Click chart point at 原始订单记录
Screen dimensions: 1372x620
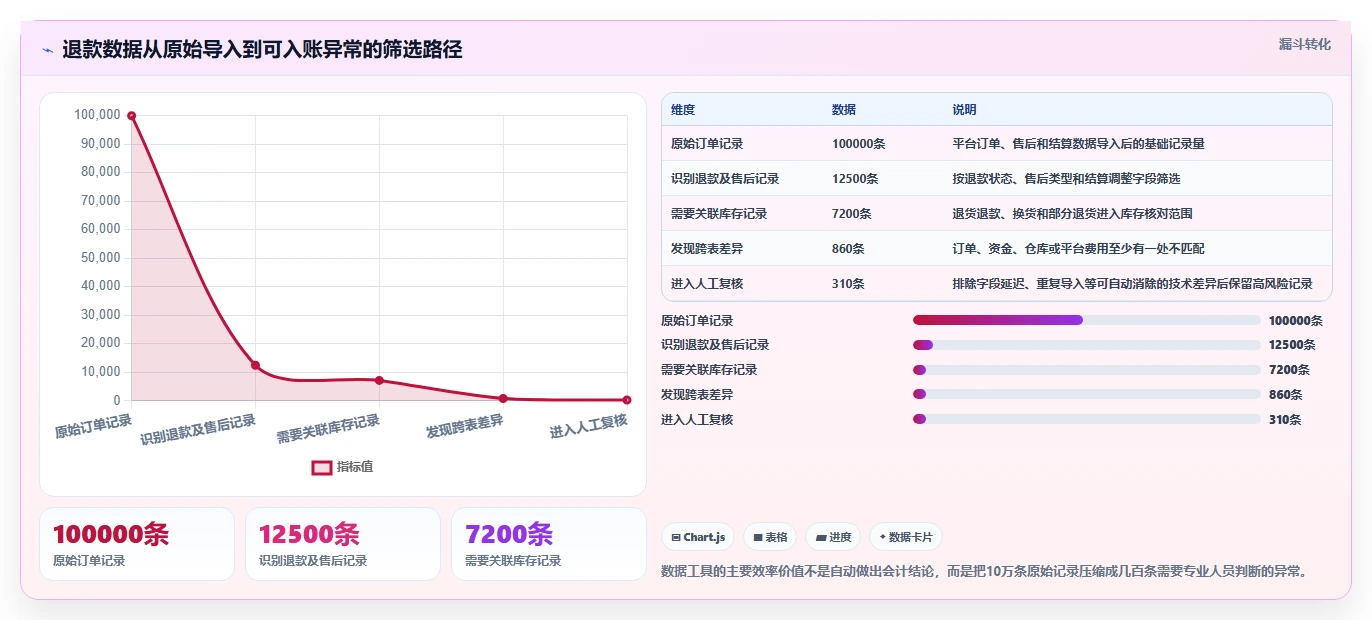(x=131, y=116)
